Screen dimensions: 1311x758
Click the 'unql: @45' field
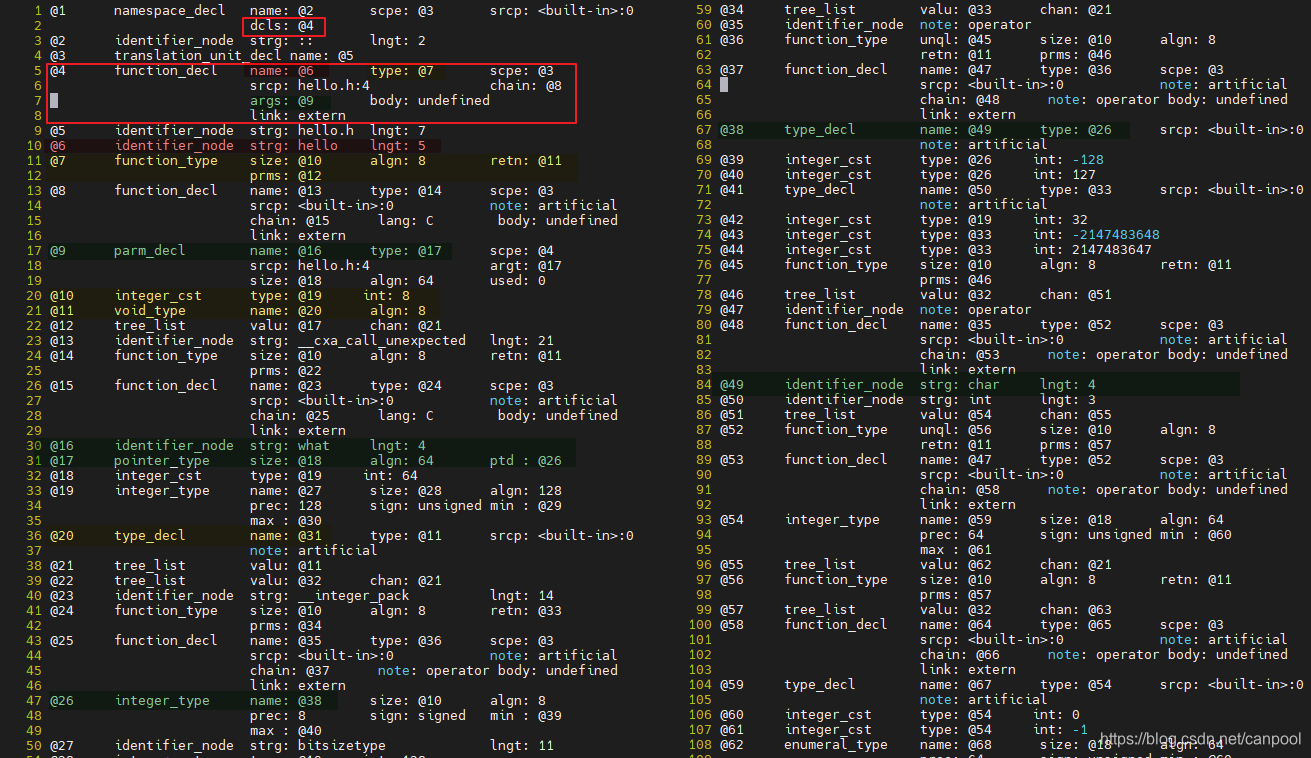956,39
